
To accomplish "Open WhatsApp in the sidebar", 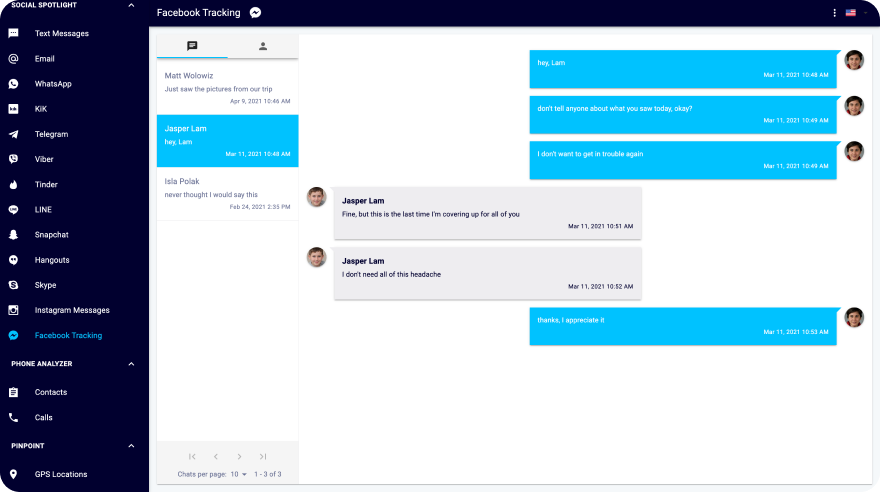I will 53,84.
